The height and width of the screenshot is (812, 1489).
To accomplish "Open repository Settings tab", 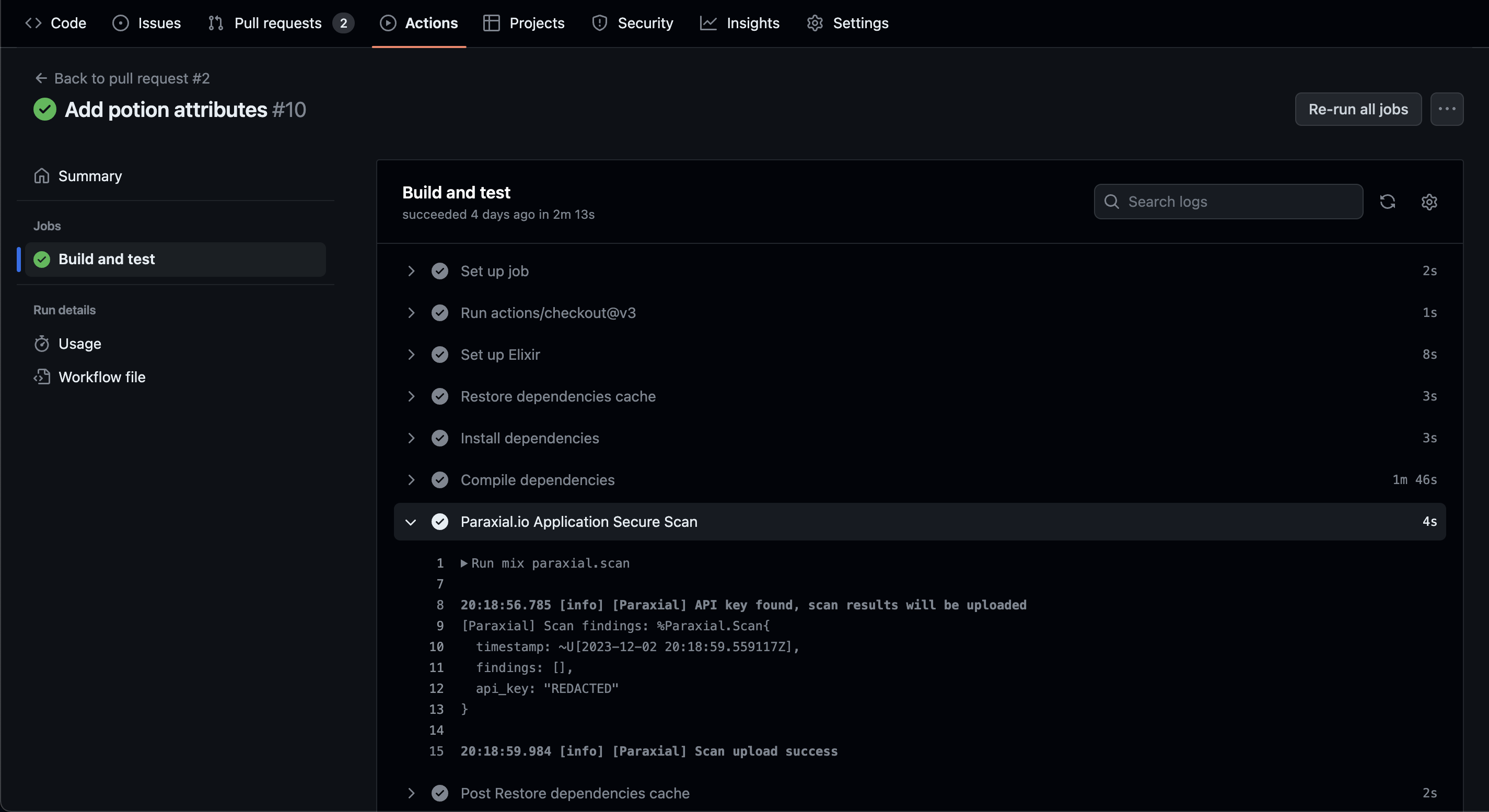I will (x=847, y=23).
